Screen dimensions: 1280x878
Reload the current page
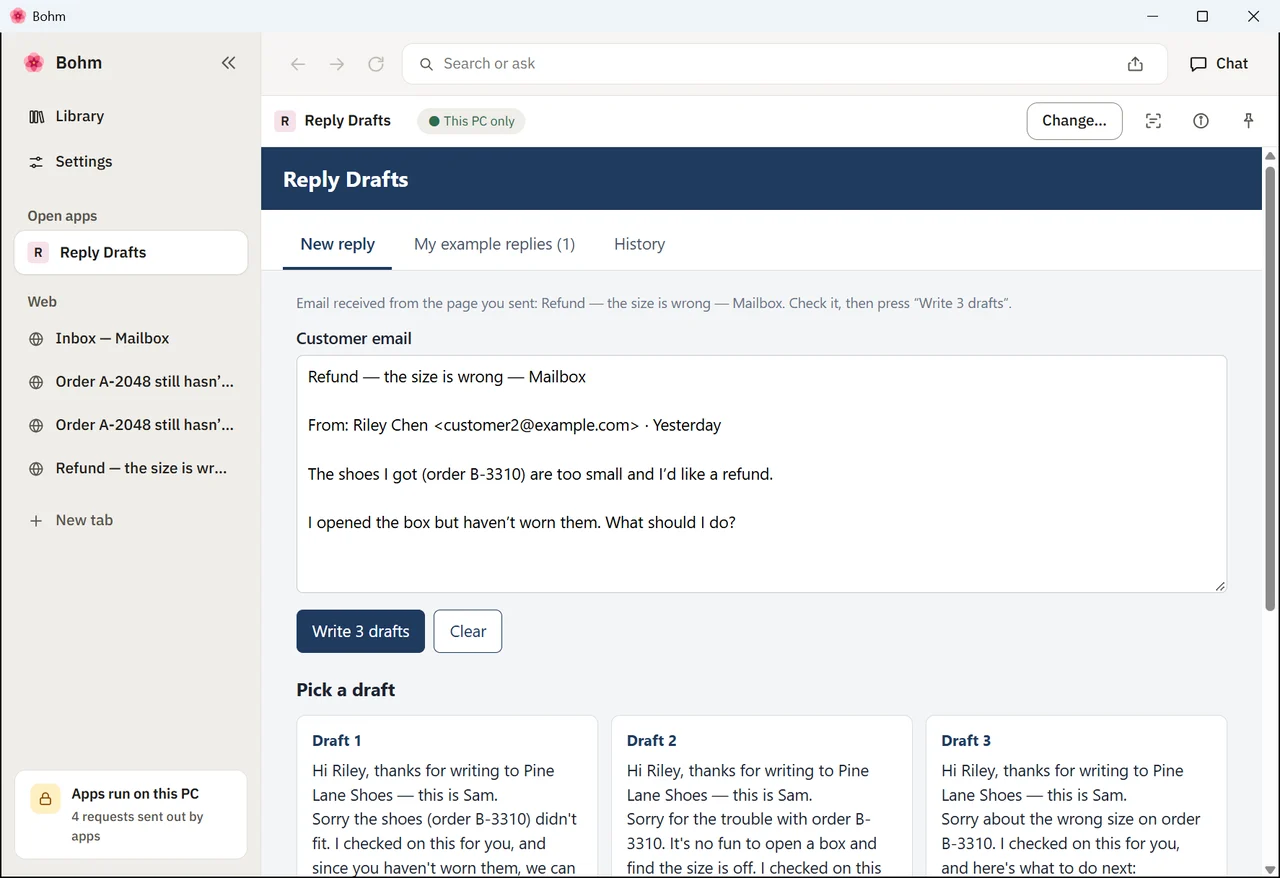(x=376, y=64)
